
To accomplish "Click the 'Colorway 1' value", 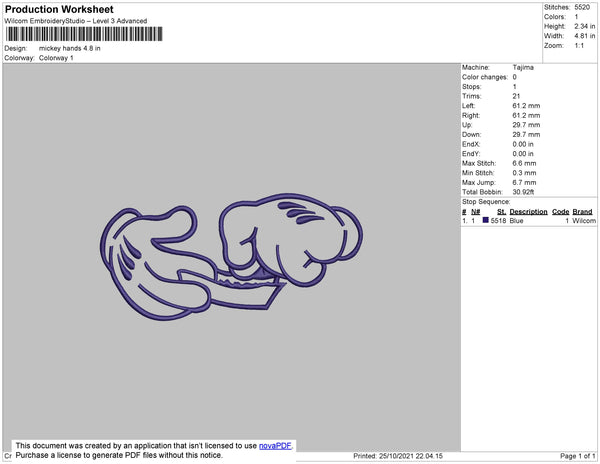I will pos(56,58).
